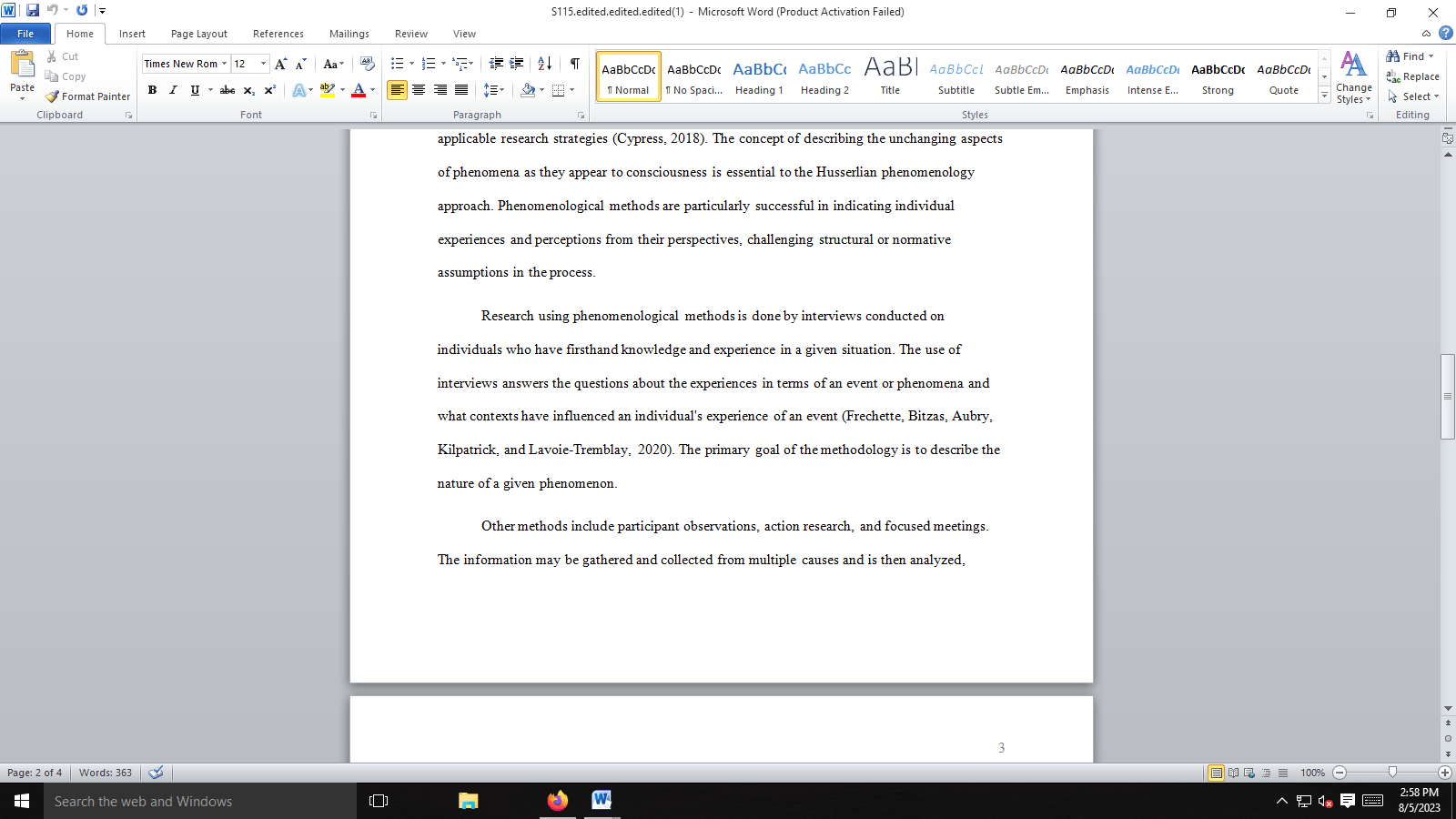This screenshot has width=1456, height=819.
Task: Expand the Change Styles menu
Action: 1354,80
